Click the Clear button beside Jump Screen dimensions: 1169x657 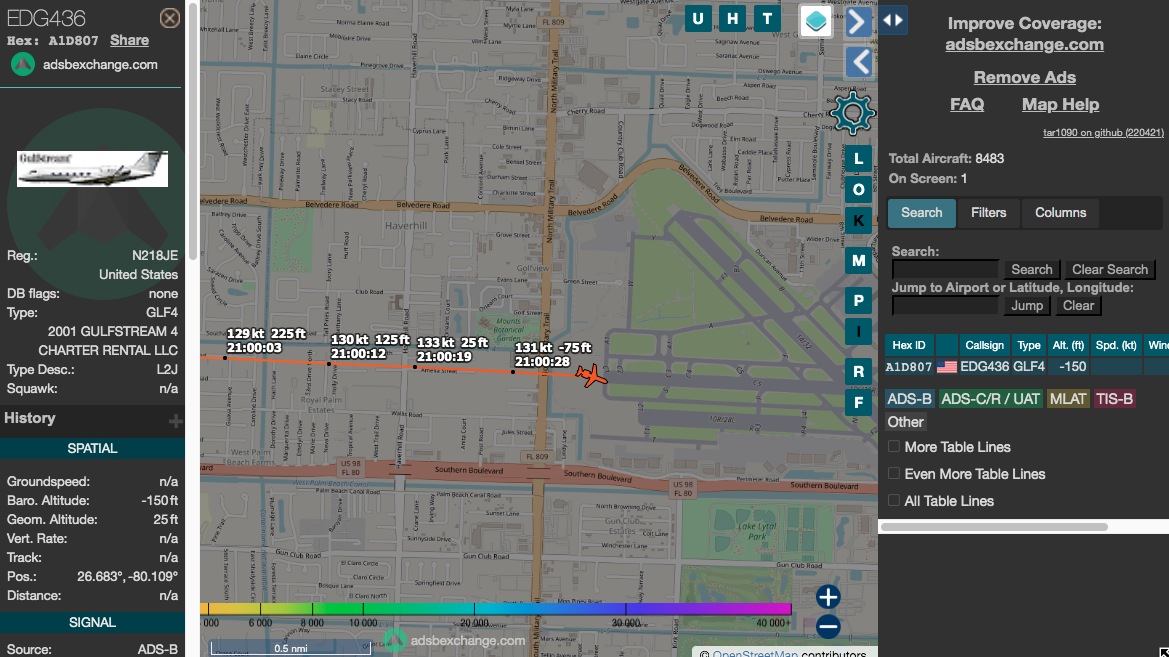pos(1078,306)
